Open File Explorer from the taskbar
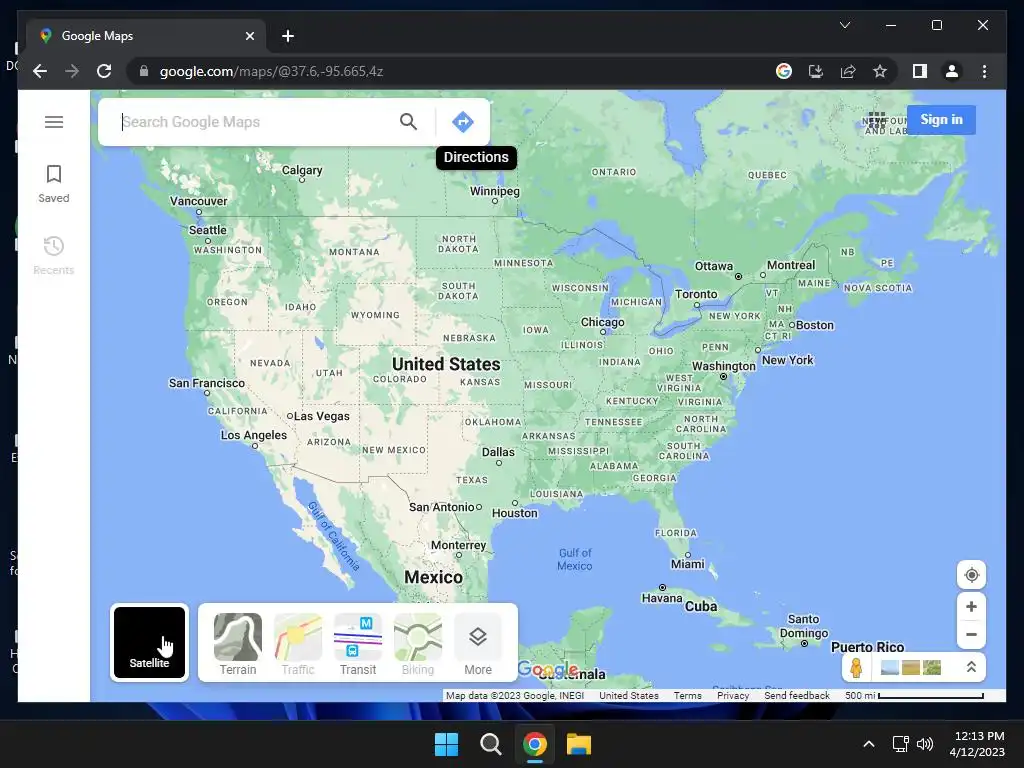Screen dimensions: 1024x768 [x=579, y=744]
